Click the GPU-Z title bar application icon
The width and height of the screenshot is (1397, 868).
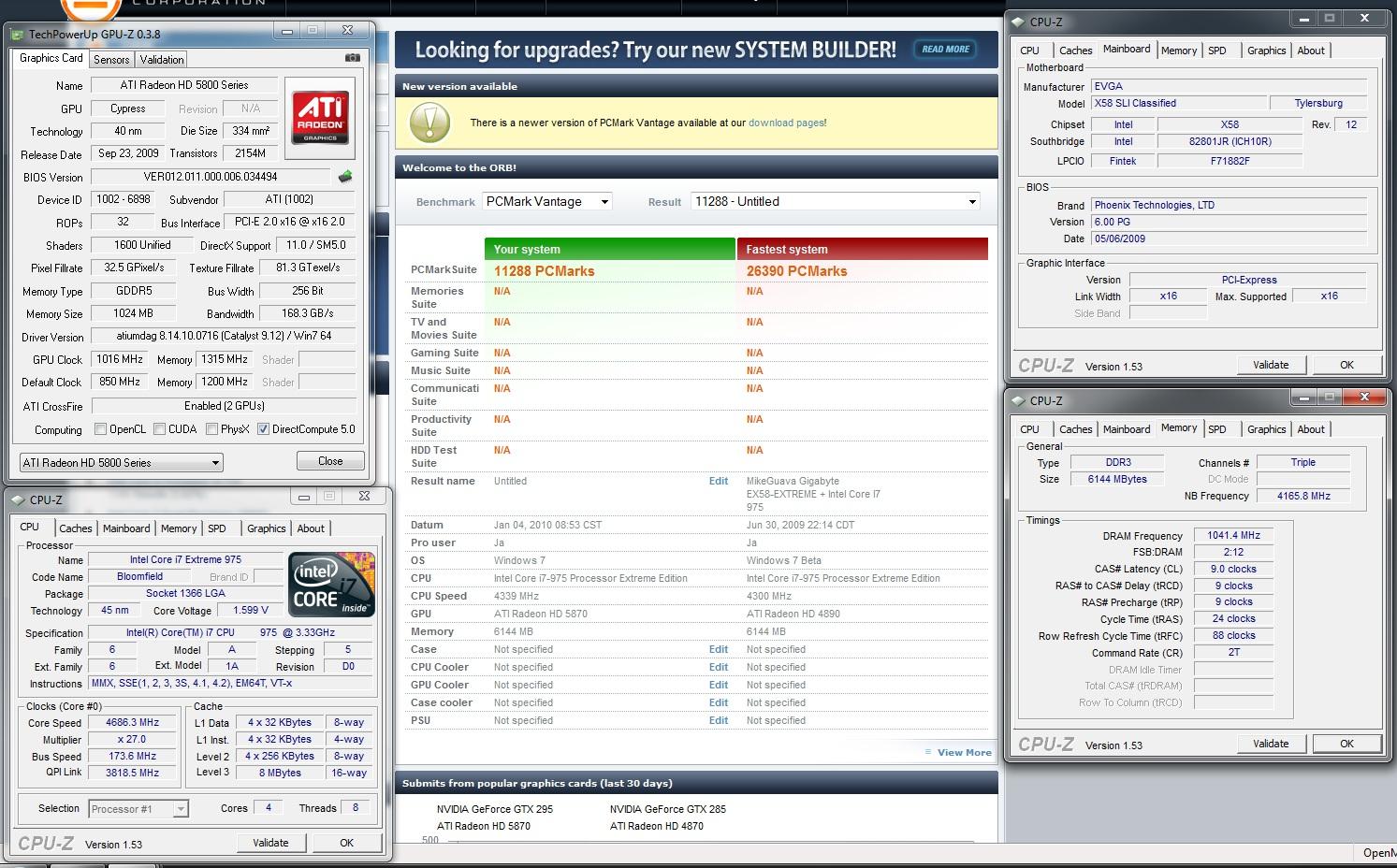(x=19, y=35)
